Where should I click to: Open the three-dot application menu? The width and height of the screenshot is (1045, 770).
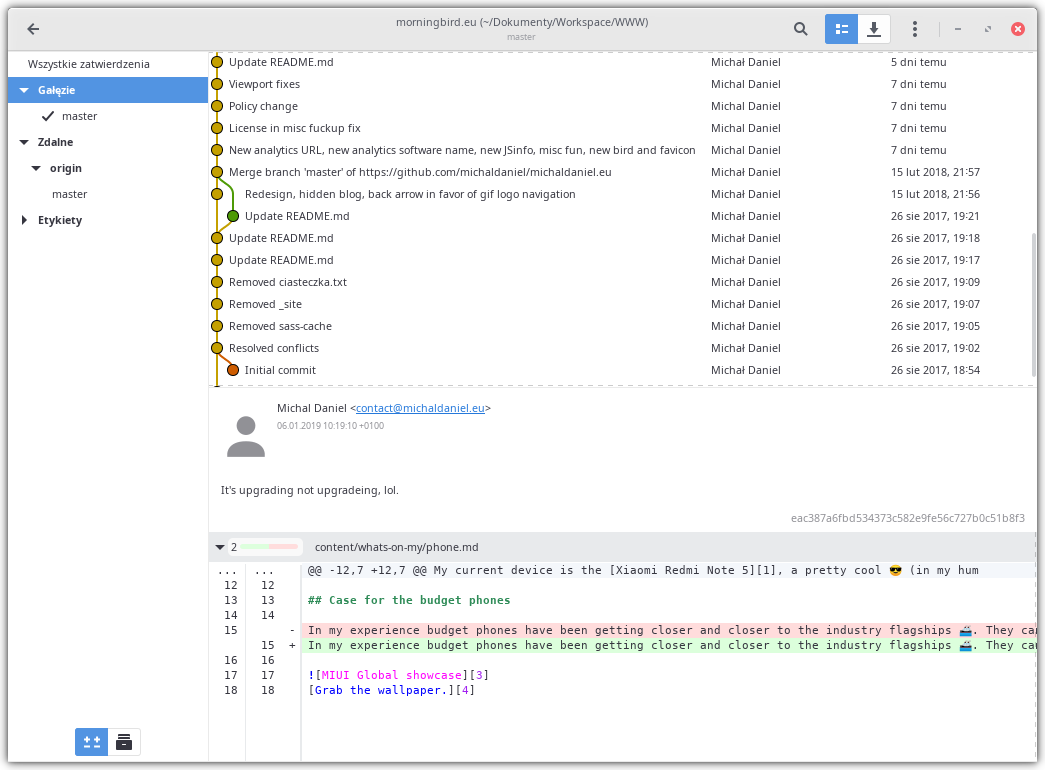click(x=915, y=29)
